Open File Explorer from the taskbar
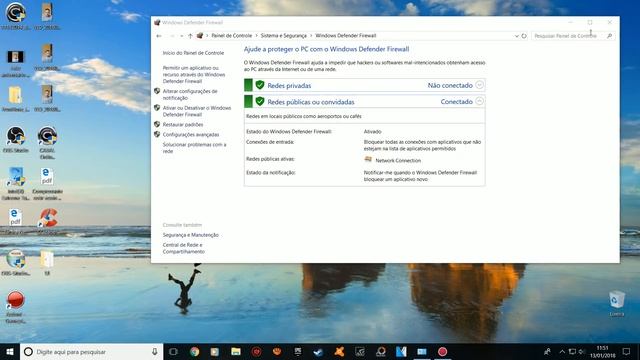The image size is (640, 360). coord(236,351)
